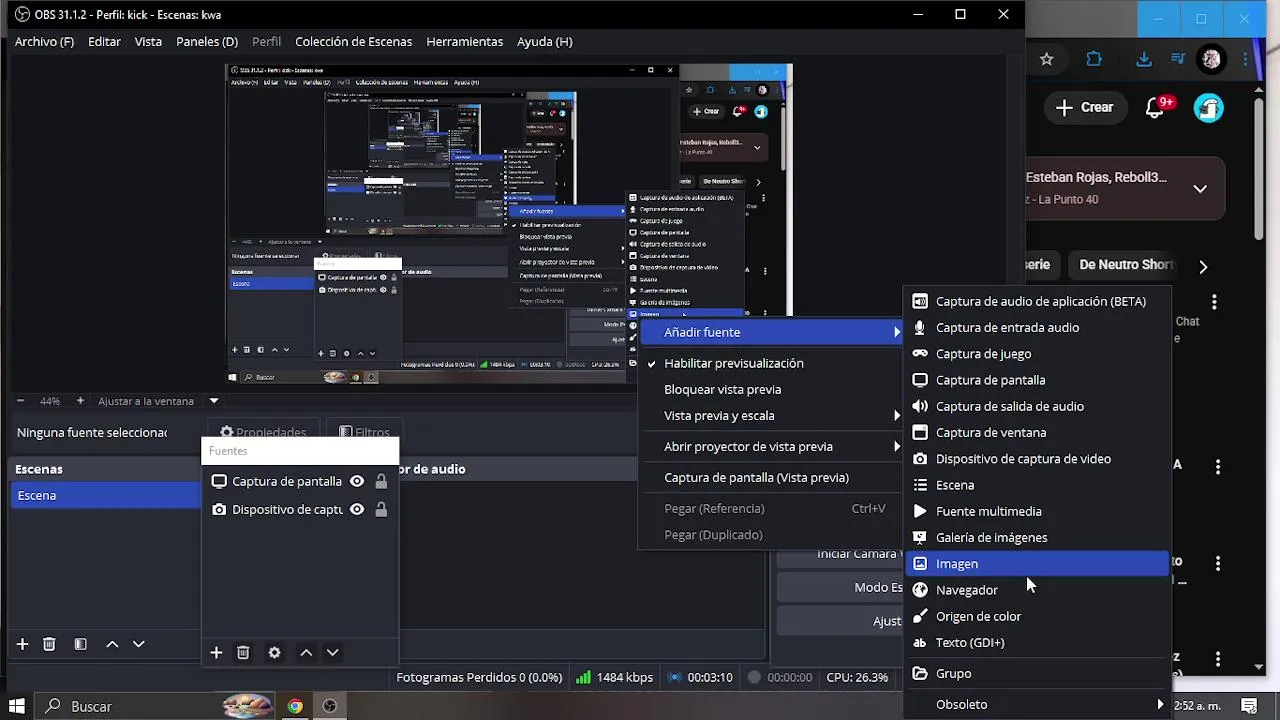The image size is (1280, 720).
Task: Toggle visibility eye of Captura de pantalla source
Action: [357, 481]
